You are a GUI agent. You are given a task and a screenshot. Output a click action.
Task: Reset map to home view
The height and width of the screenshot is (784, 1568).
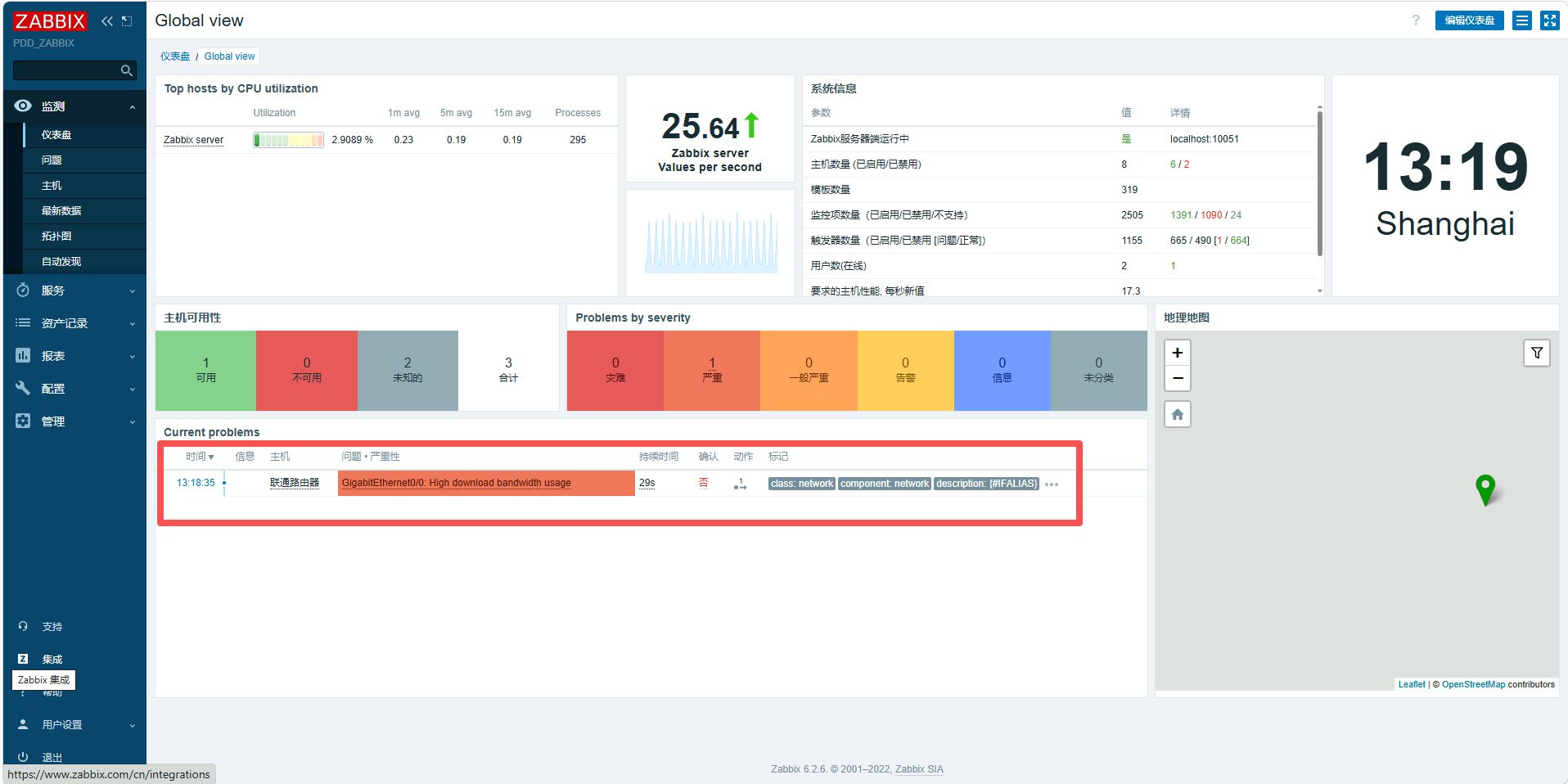(x=1177, y=414)
